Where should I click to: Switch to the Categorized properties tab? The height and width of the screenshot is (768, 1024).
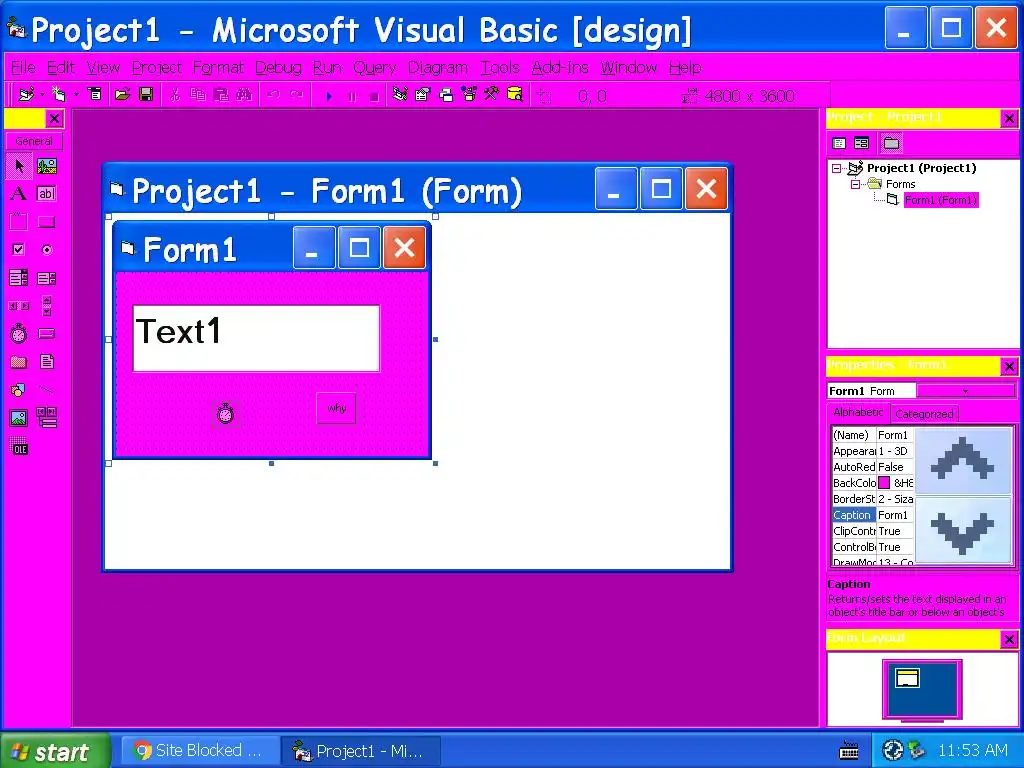pos(924,414)
